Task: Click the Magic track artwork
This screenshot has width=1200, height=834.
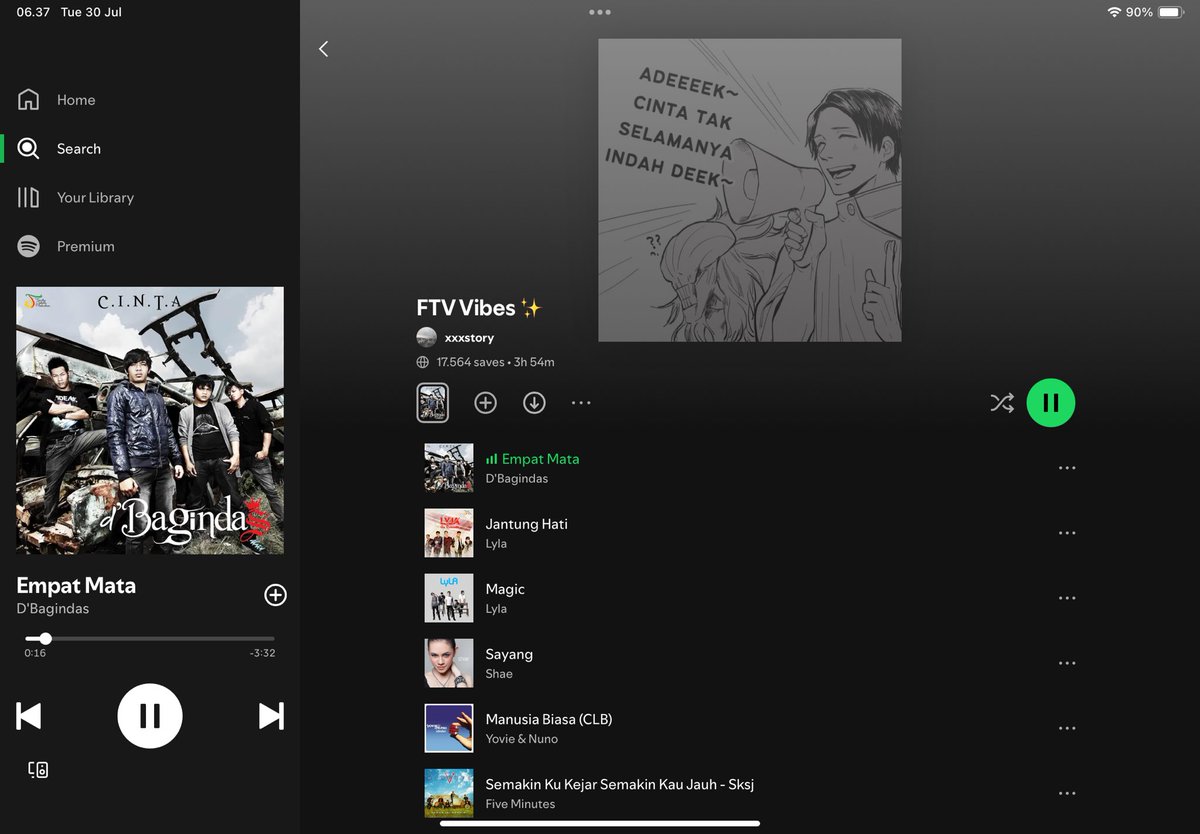Action: pos(449,598)
